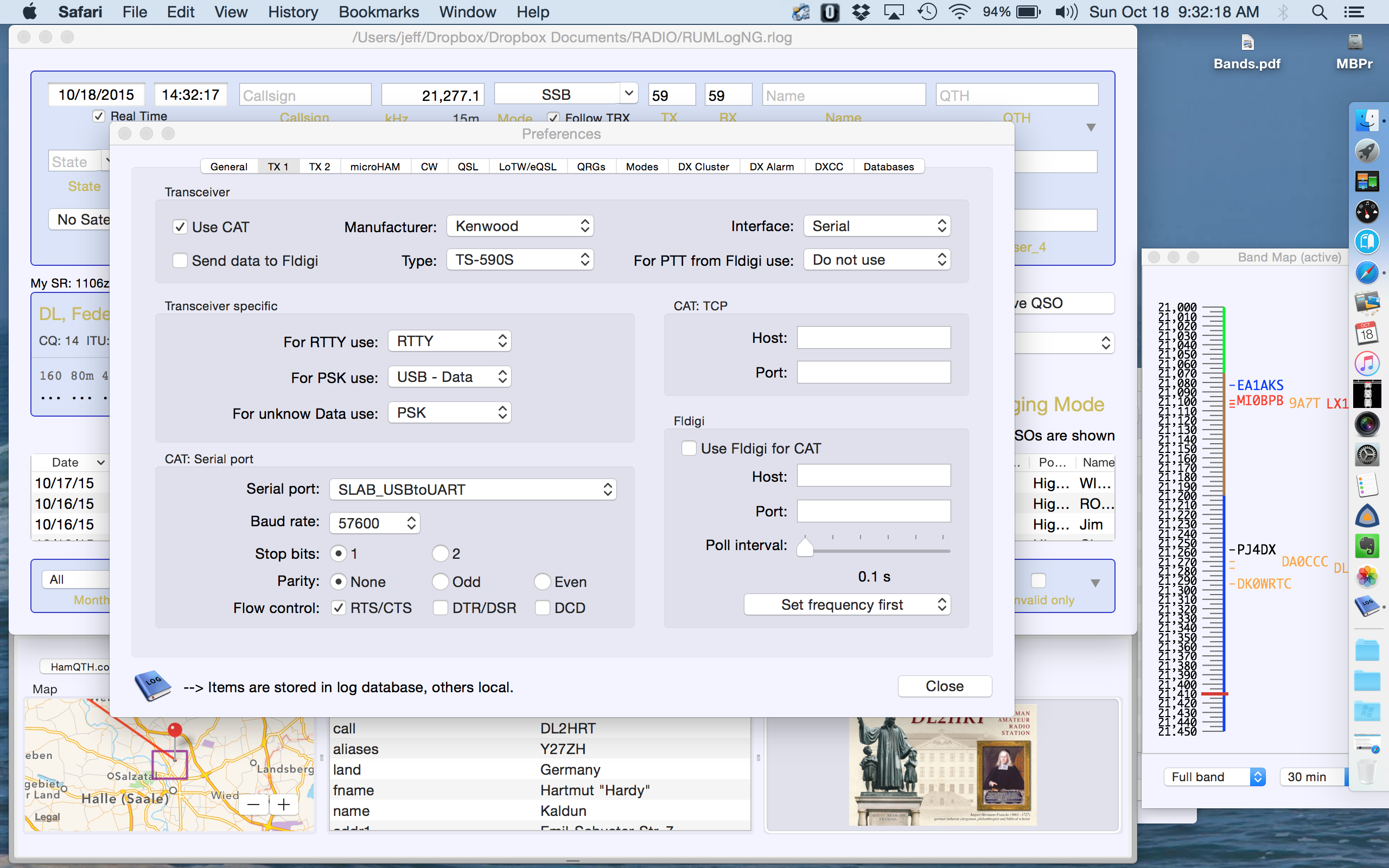Open Finder from the Dock
1389x868 pixels.
coord(1367,121)
